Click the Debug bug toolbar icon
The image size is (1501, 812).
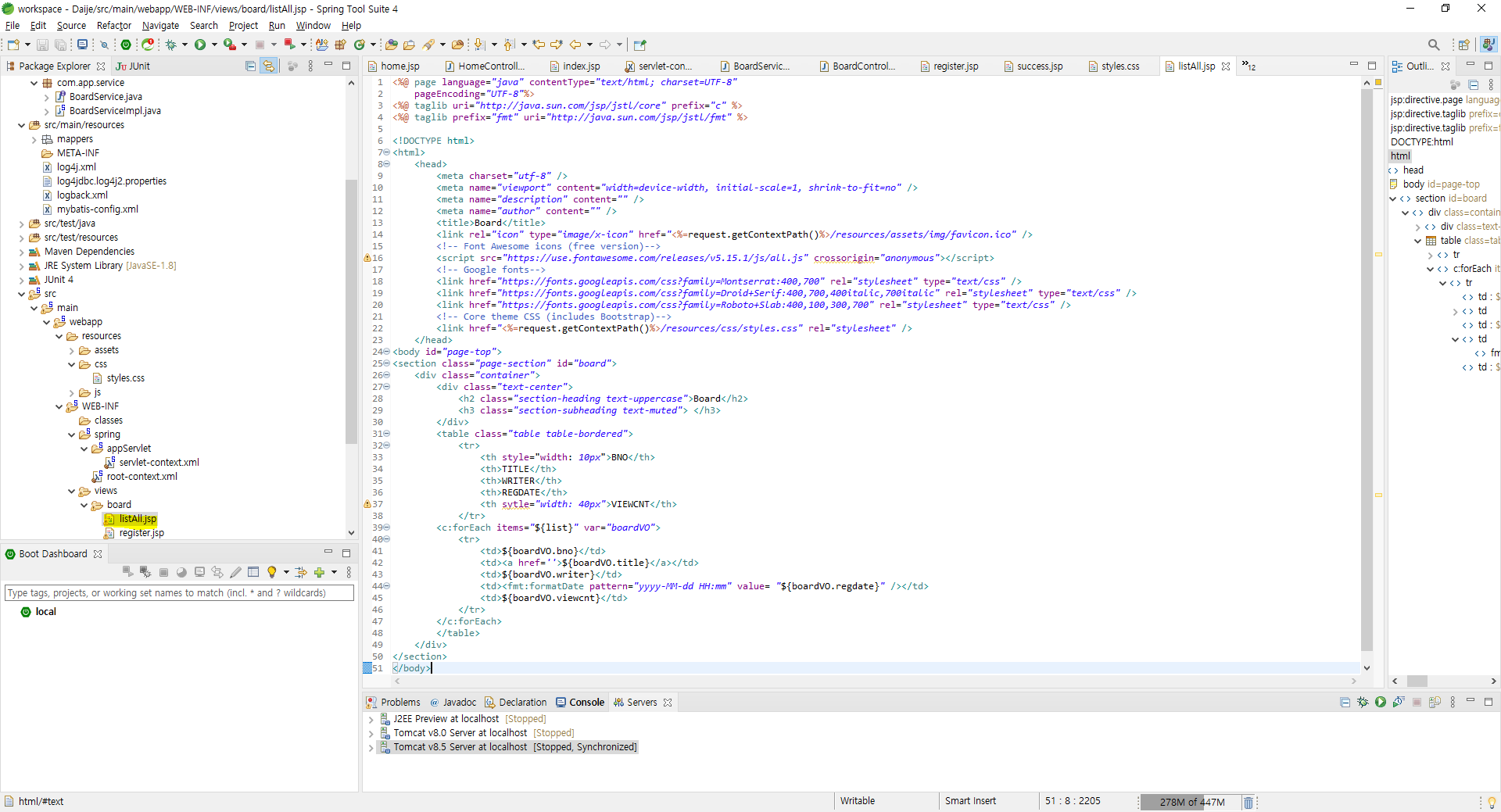tap(170, 45)
